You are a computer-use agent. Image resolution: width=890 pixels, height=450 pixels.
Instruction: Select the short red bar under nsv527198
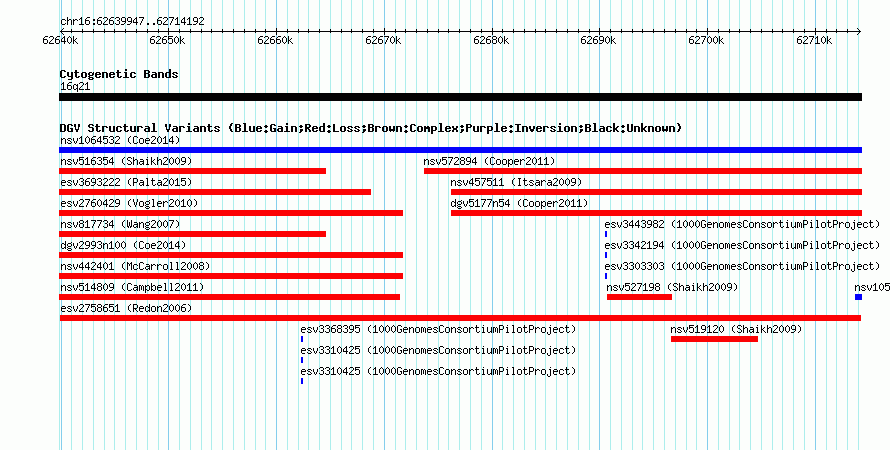[x=640, y=297]
